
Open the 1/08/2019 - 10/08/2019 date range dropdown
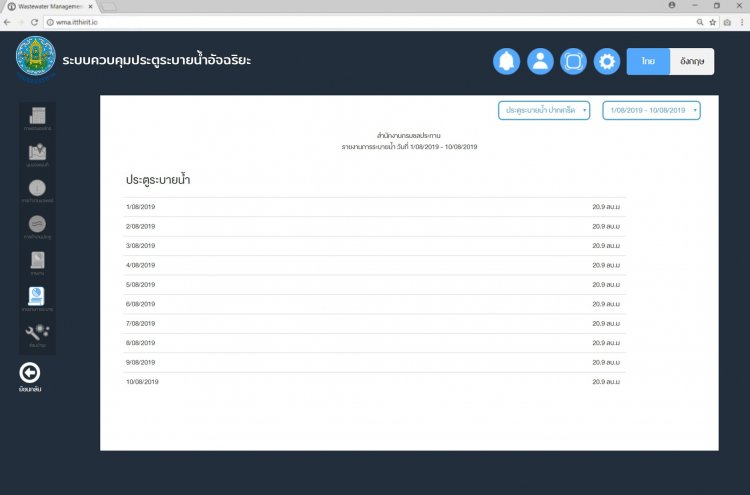[651, 110]
